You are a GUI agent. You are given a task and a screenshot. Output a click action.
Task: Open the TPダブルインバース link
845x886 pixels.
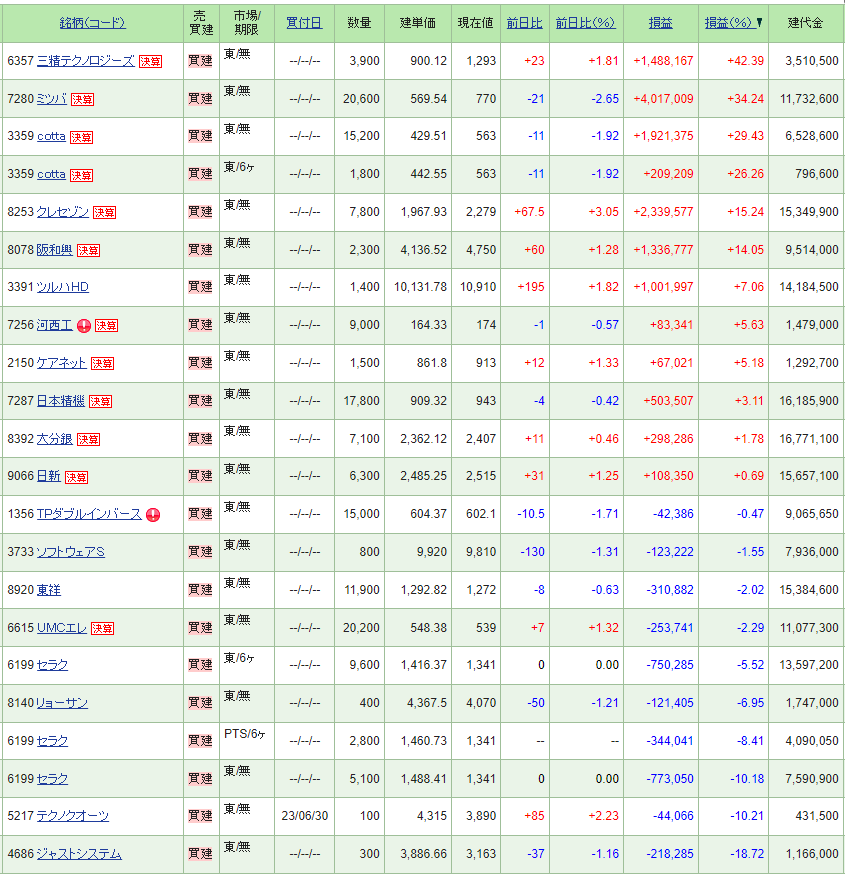[89, 514]
